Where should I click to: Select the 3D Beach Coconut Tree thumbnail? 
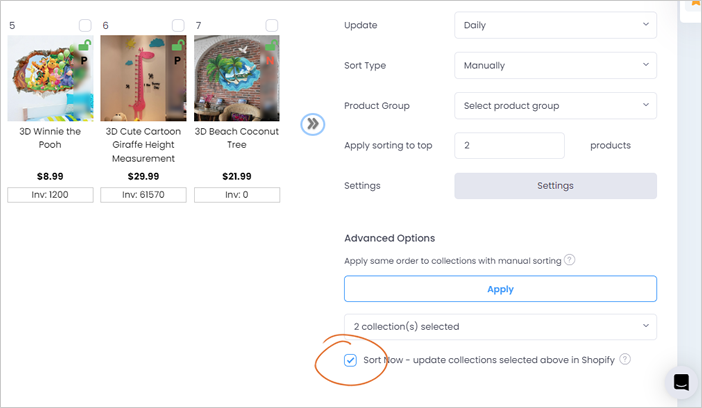click(x=236, y=78)
